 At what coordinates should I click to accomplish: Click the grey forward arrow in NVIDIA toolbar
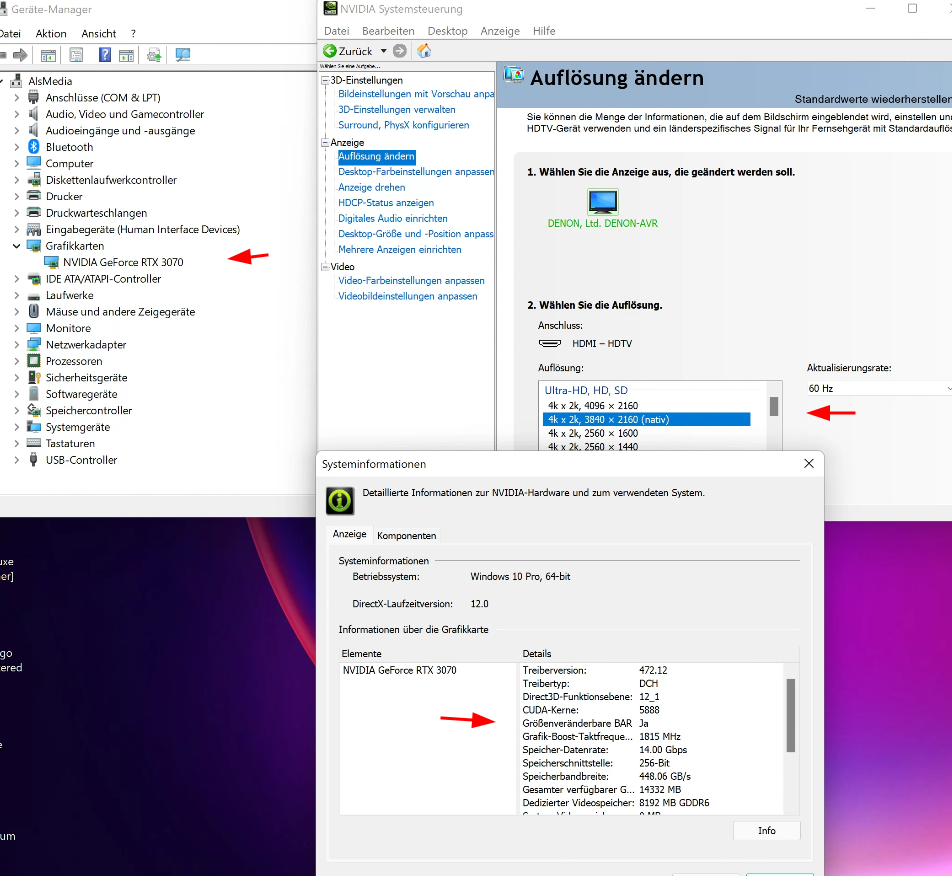(400, 51)
